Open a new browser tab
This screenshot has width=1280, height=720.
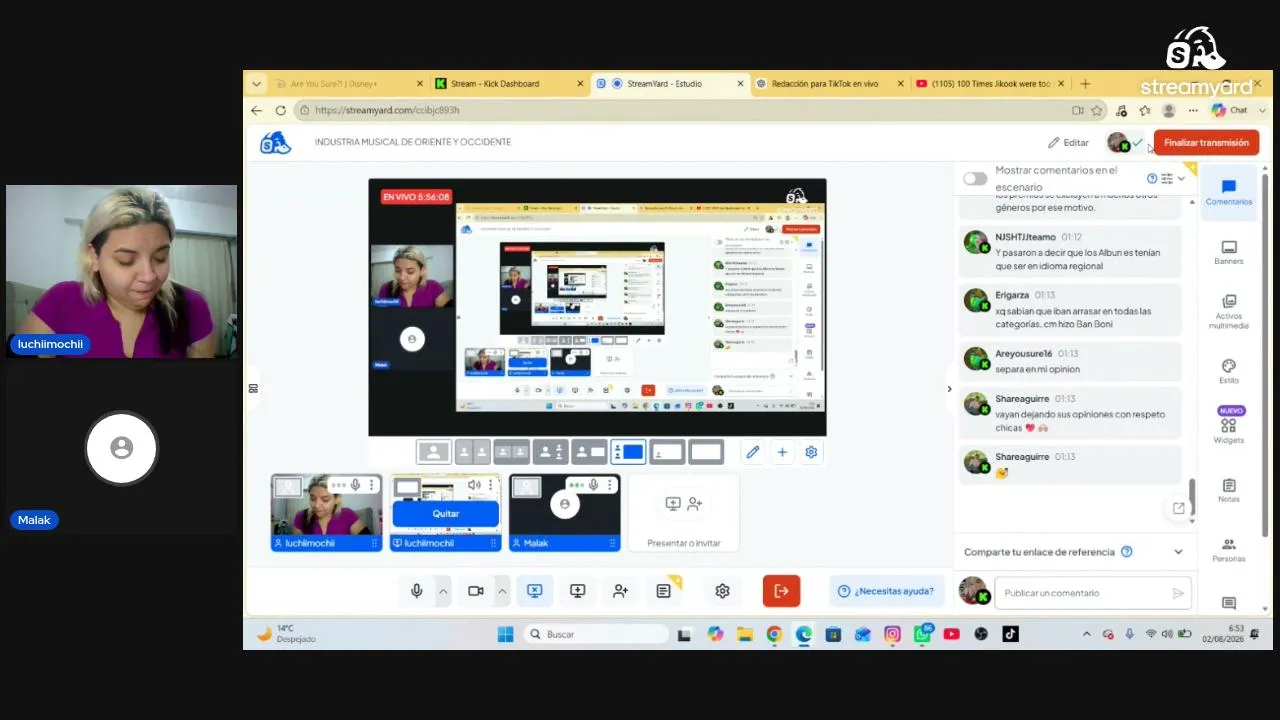1085,84
